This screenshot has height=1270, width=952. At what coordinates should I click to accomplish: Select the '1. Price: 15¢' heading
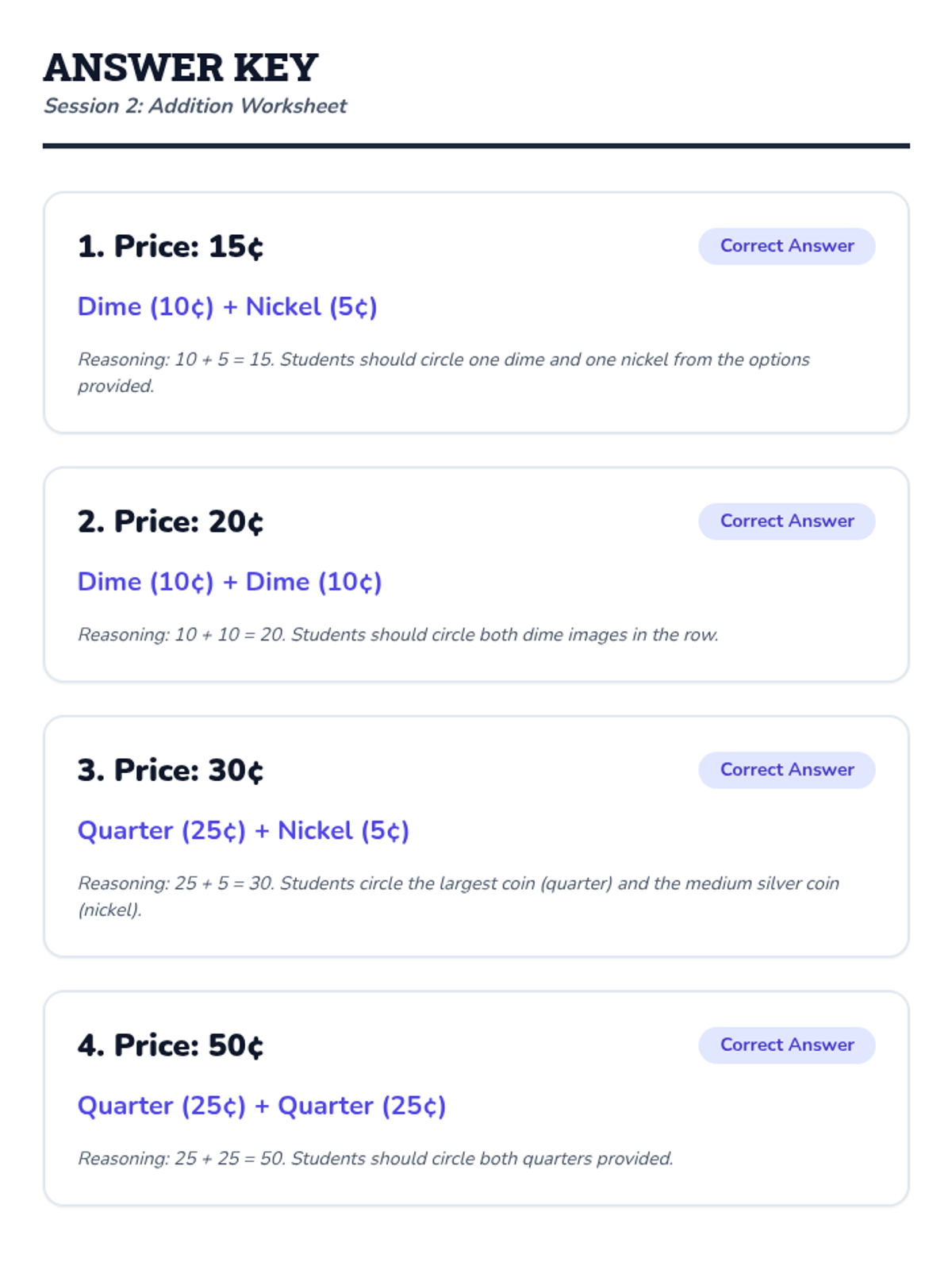click(171, 247)
